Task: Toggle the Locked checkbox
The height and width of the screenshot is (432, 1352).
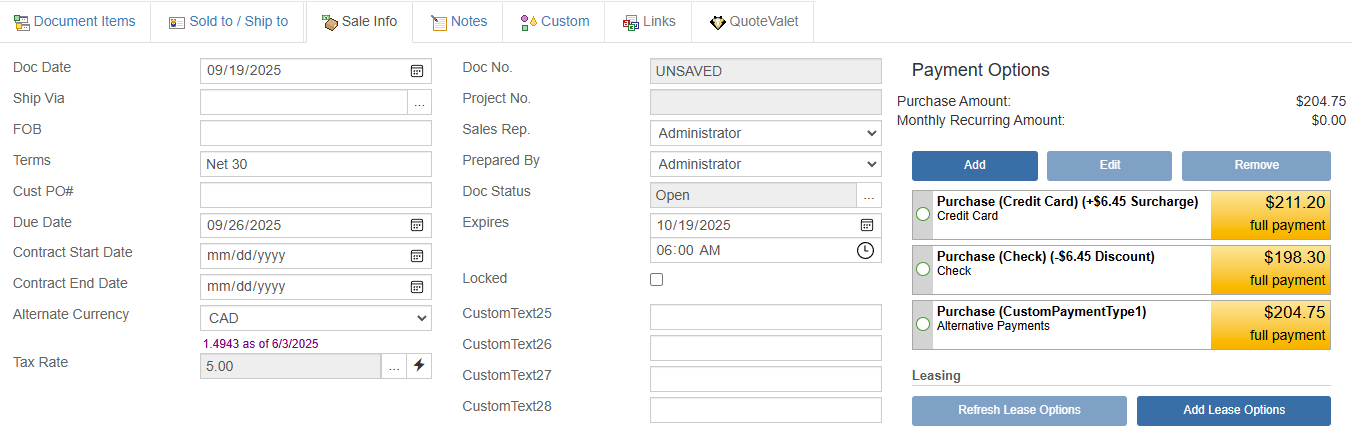Action: click(657, 280)
